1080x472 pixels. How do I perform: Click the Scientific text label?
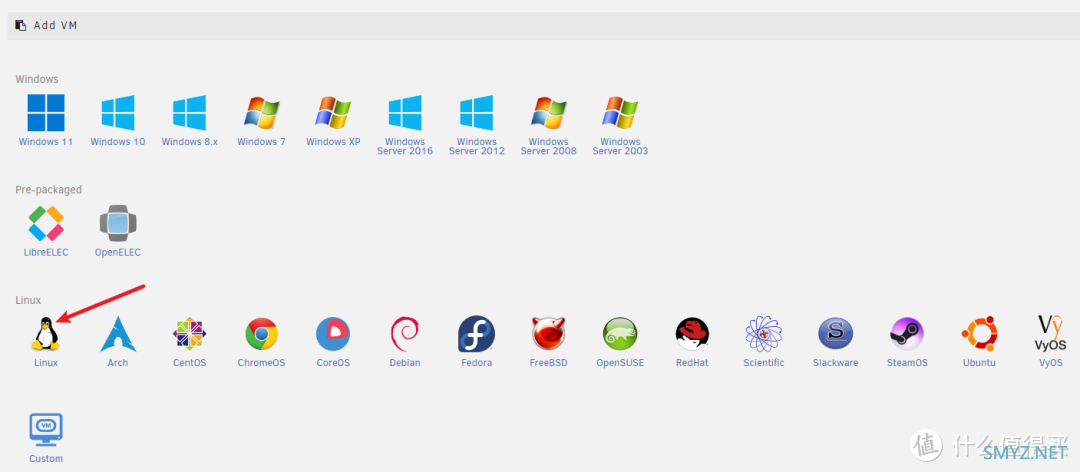(x=764, y=362)
